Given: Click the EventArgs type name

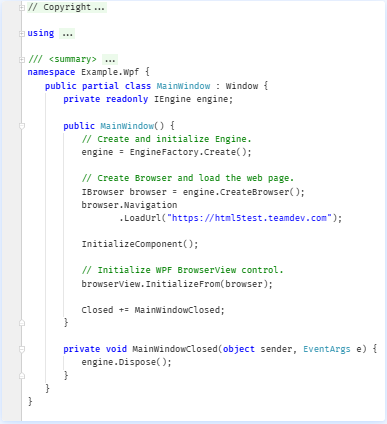Looking at the screenshot, I should point(327,349).
